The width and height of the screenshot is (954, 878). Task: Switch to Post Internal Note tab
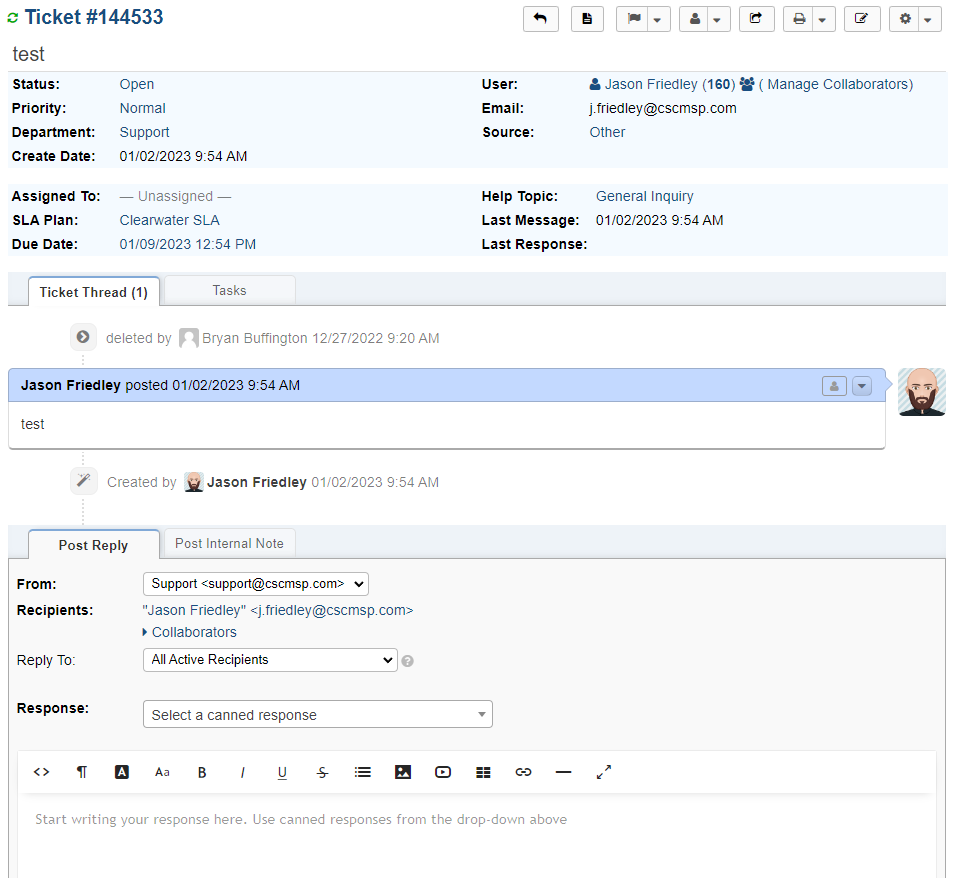[229, 543]
